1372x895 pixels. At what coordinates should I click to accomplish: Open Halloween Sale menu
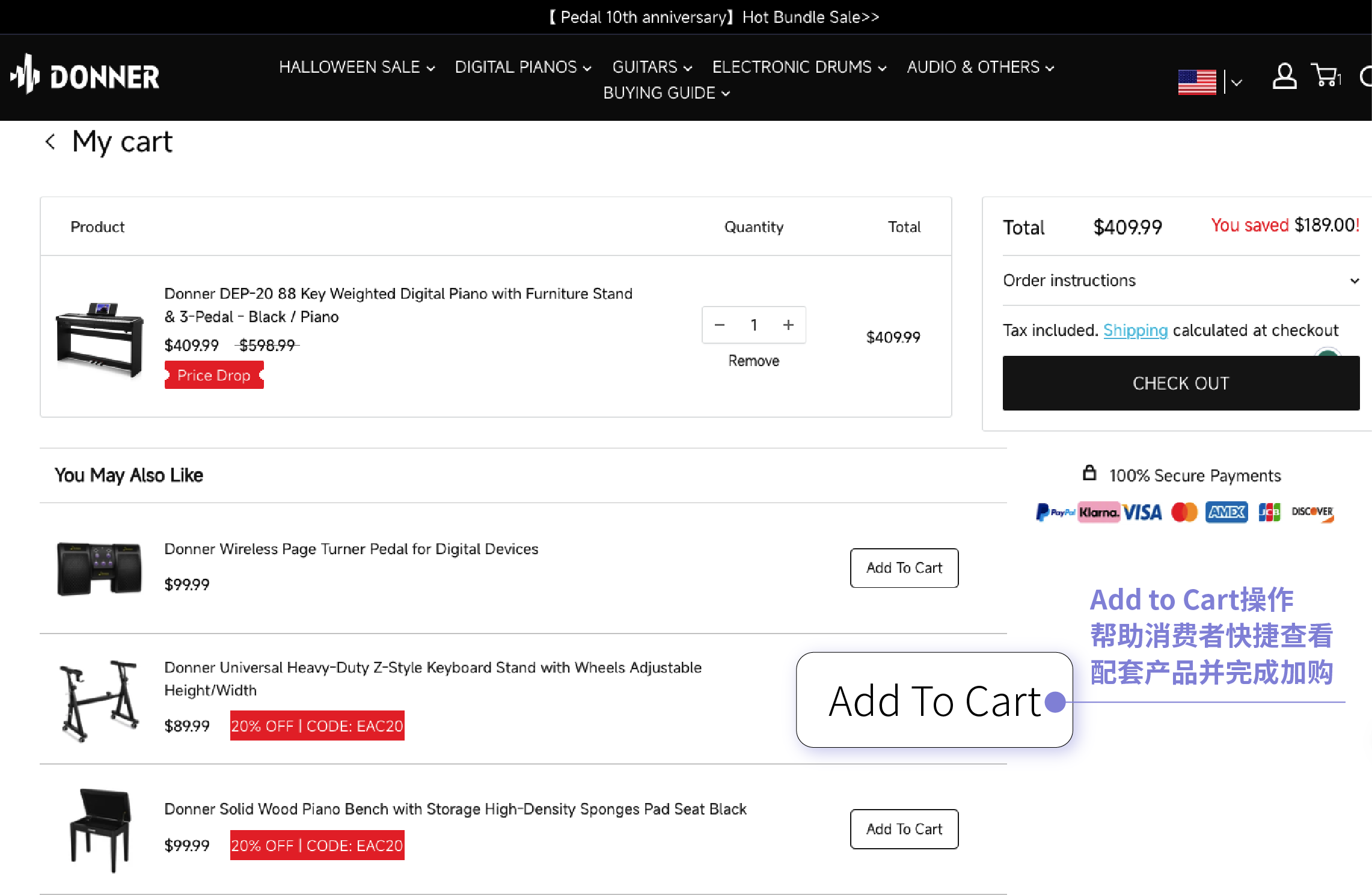[357, 67]
